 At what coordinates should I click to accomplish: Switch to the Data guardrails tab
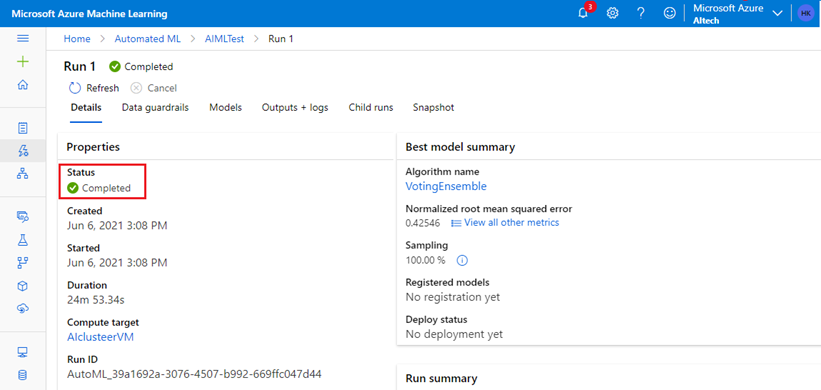click(155, 107)
